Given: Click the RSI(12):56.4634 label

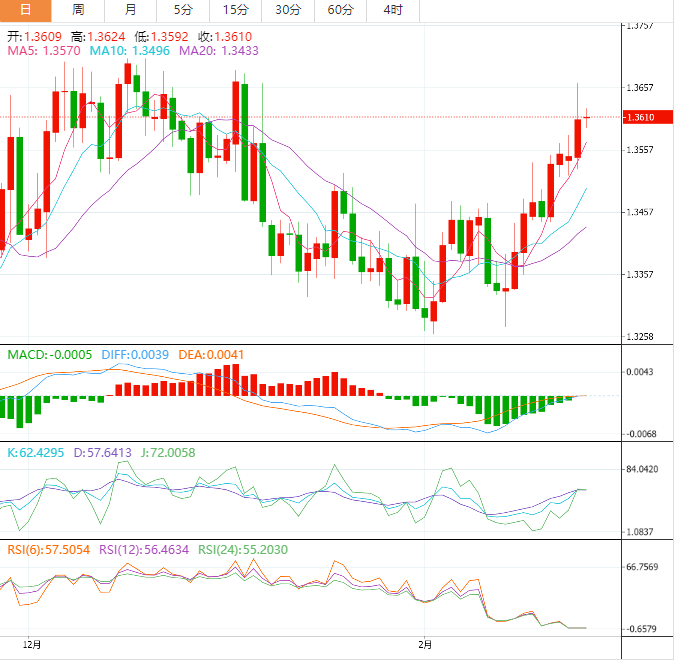Looking at the screenshot, I should click(144, 550).
